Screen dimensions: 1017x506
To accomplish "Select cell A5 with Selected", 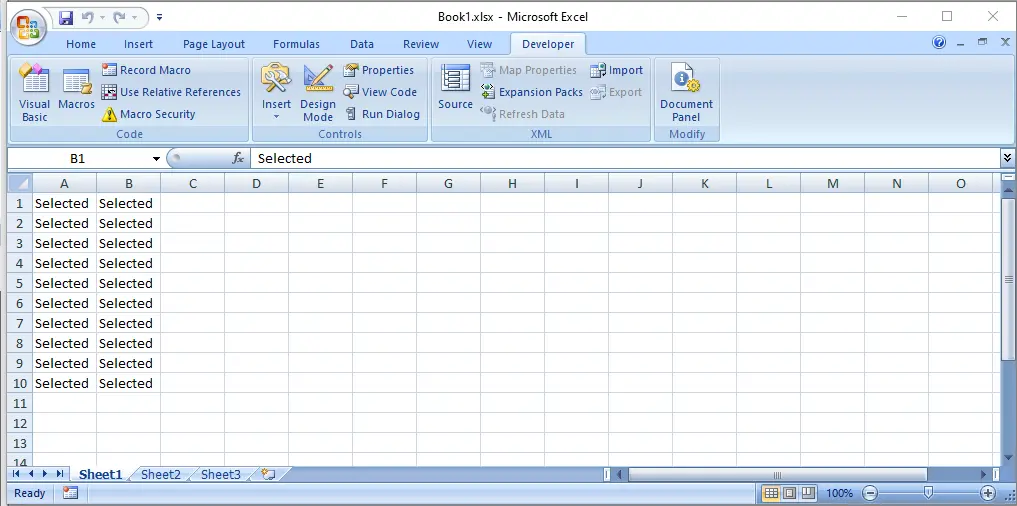I will [64, 283].
